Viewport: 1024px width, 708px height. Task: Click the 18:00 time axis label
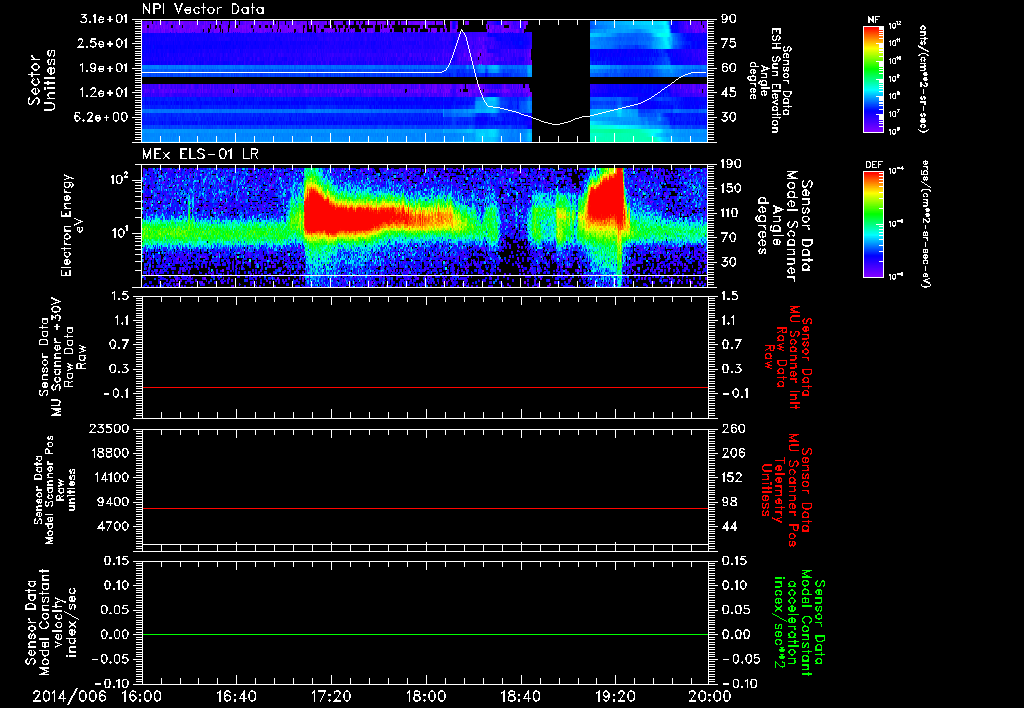coord(426,696)
